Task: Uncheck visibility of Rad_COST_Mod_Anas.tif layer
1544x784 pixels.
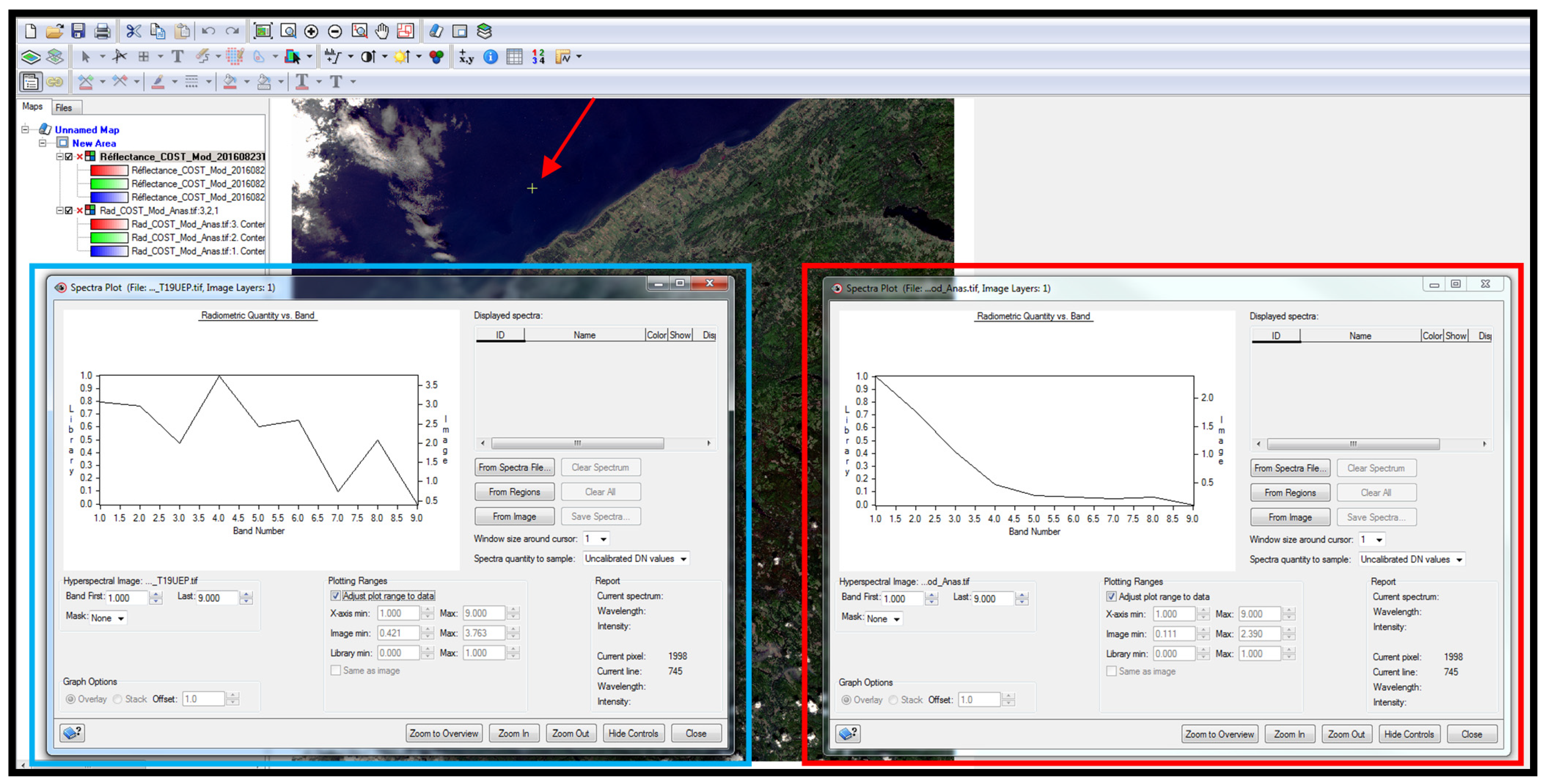Action: (x=69, y=210)
